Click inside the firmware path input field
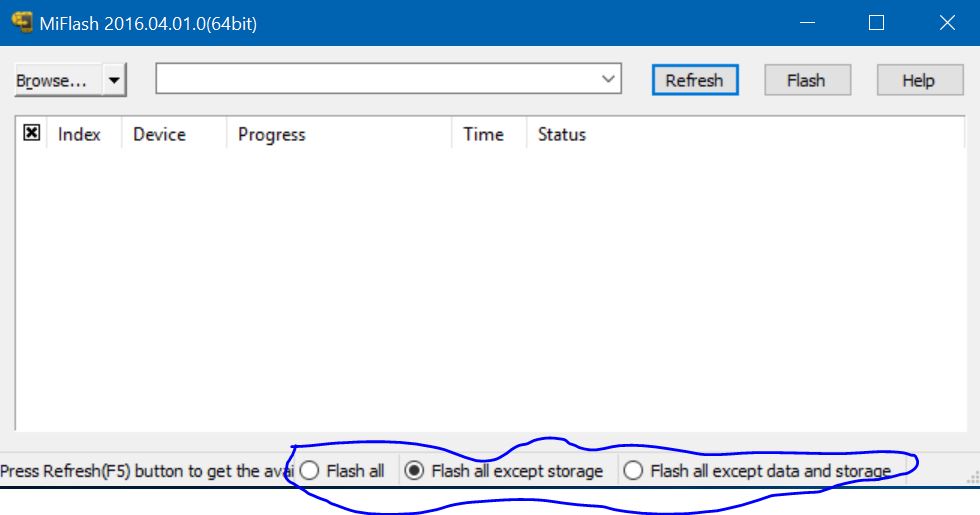 pyautogui.click(x=377, y=79)
